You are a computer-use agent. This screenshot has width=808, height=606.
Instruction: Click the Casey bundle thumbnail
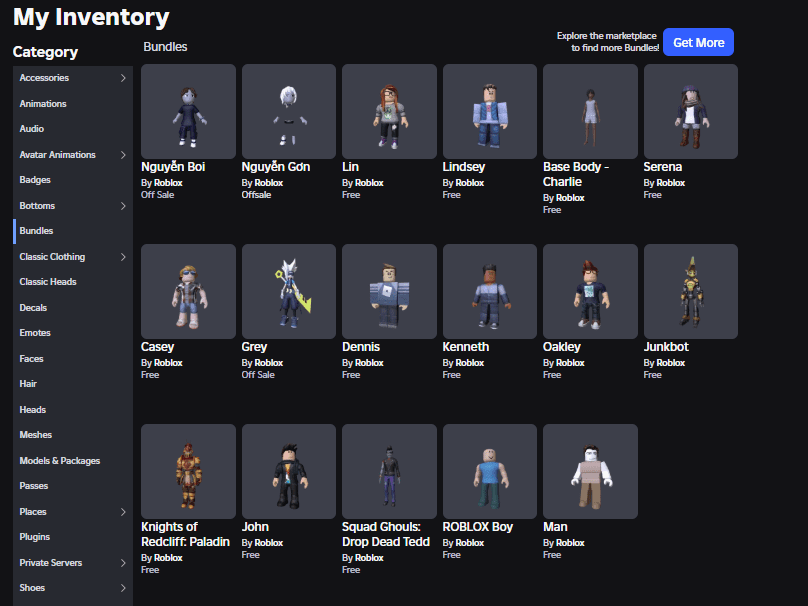(188, 291)
